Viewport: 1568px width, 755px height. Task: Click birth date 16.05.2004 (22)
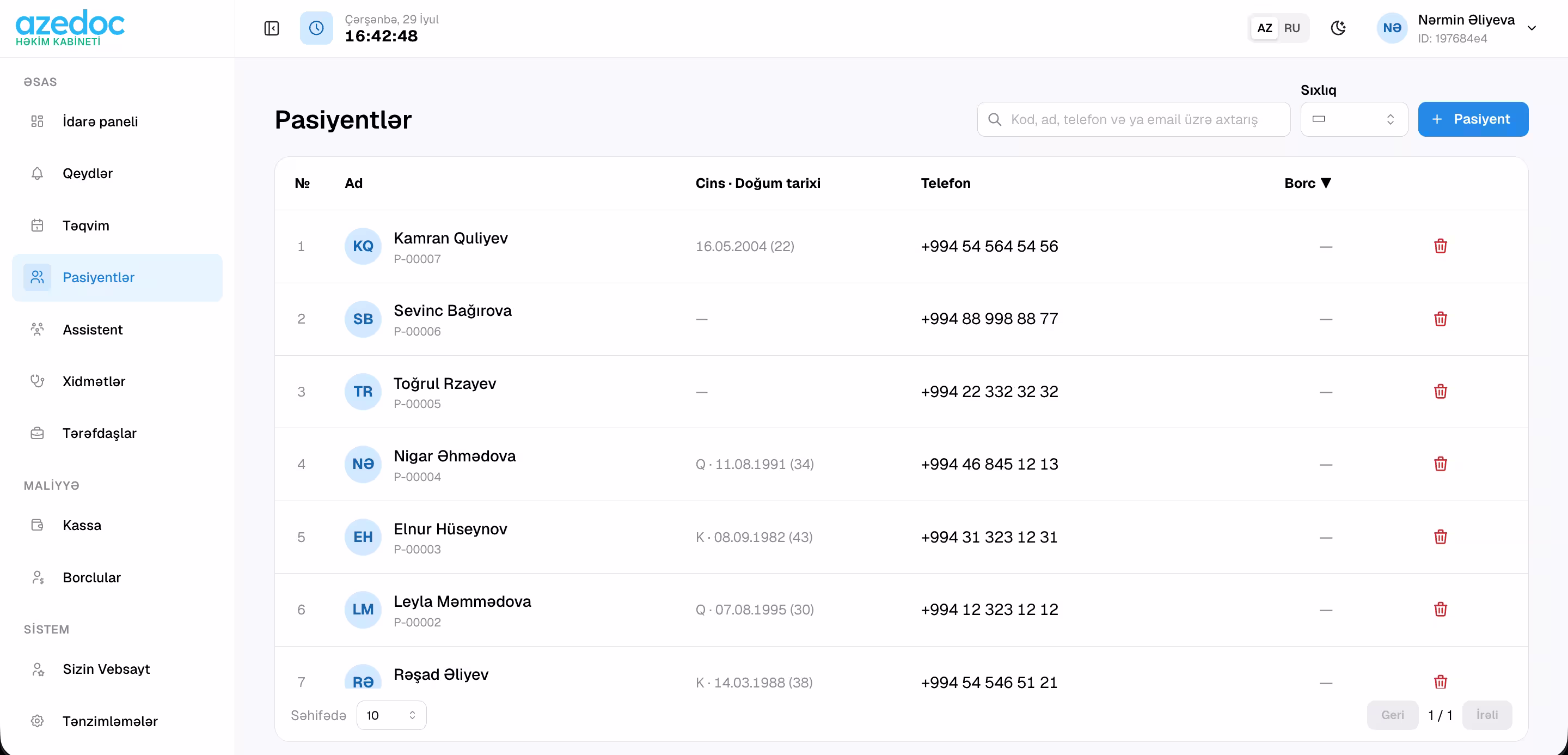click(744, 246)
